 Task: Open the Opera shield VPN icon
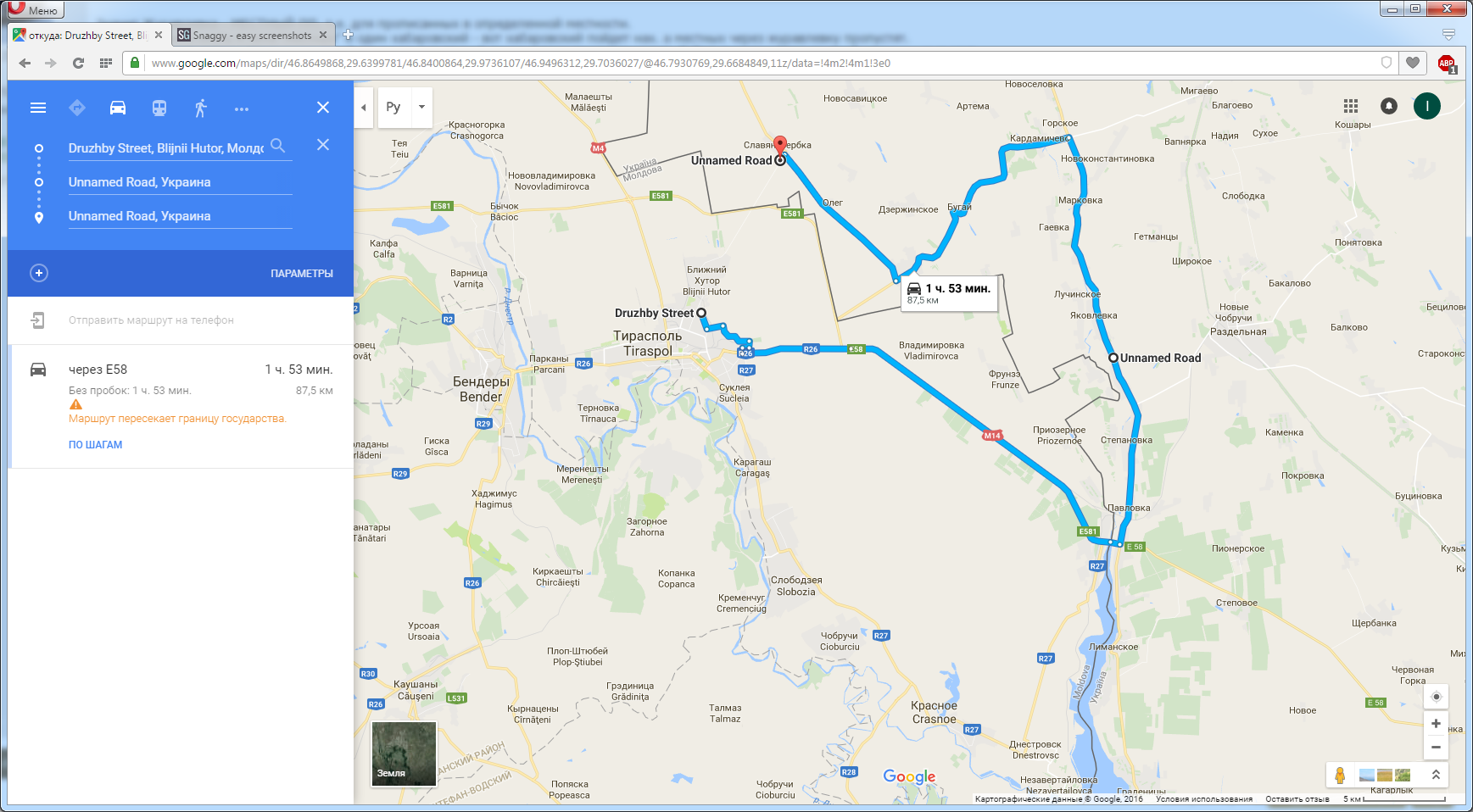point(1387,63)
